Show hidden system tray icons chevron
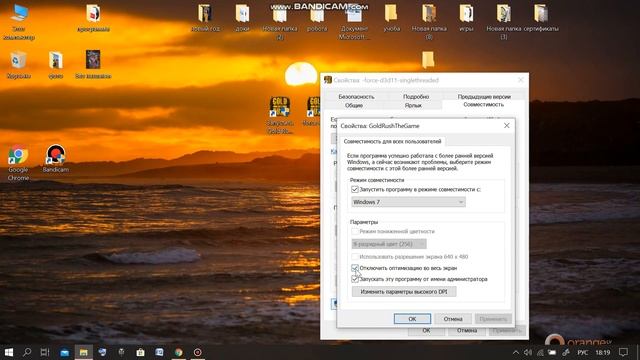This screenshot has height=360, width=640. coord(516,352)
